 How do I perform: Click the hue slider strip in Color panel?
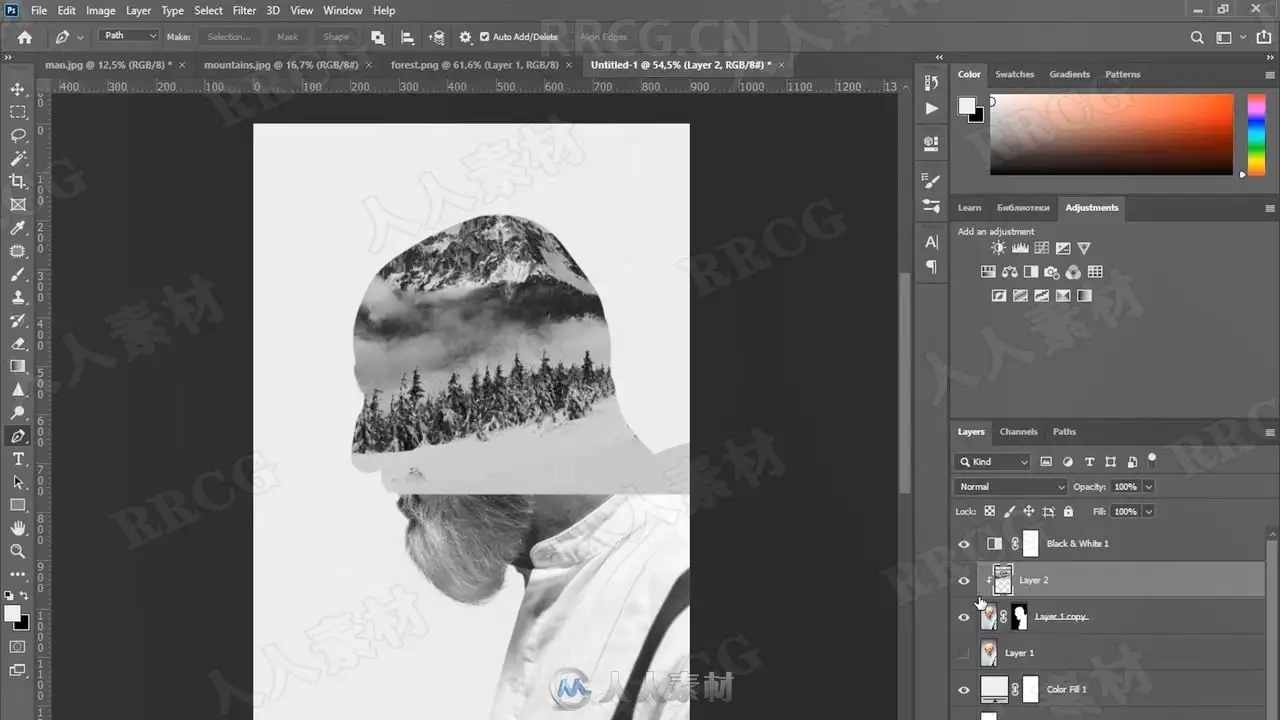coord(1256,135)
